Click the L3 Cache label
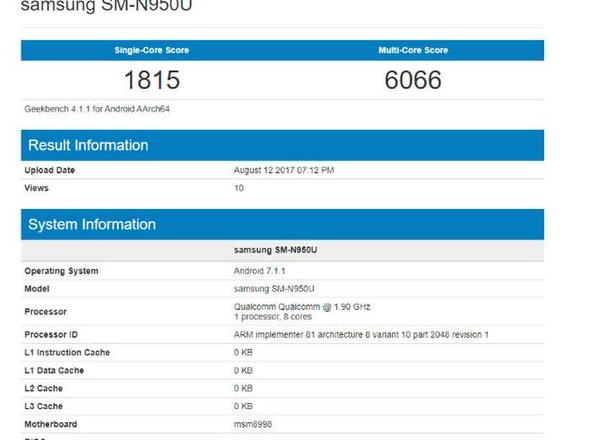The height and width of the screenshot is (440, 605). [43, 406]
